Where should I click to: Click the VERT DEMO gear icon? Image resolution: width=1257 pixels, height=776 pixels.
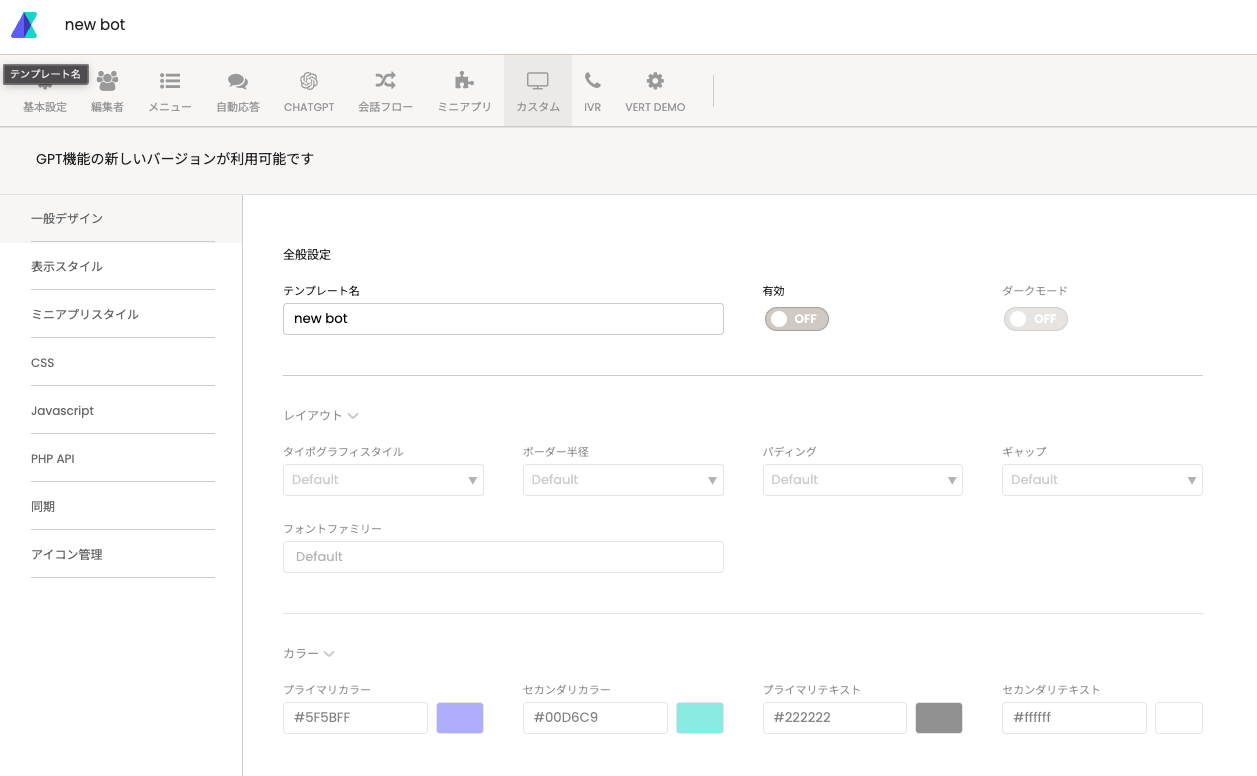655,81
